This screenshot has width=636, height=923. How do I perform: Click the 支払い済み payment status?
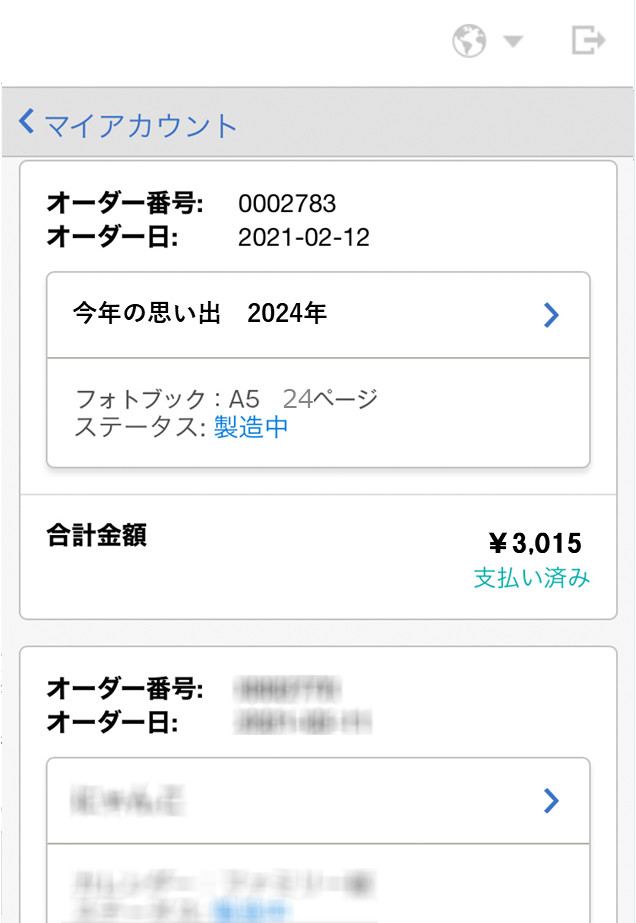(531, 578)
